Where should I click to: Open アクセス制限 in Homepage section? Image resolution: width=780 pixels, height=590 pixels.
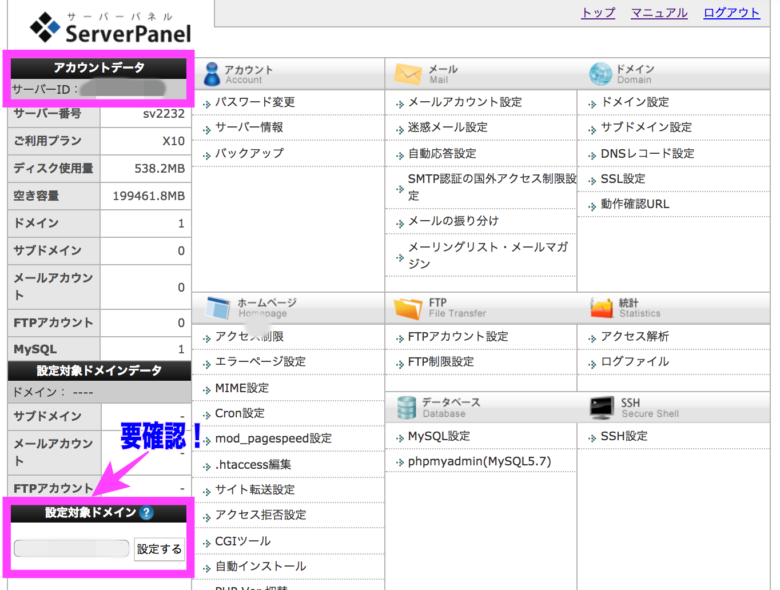249,336
